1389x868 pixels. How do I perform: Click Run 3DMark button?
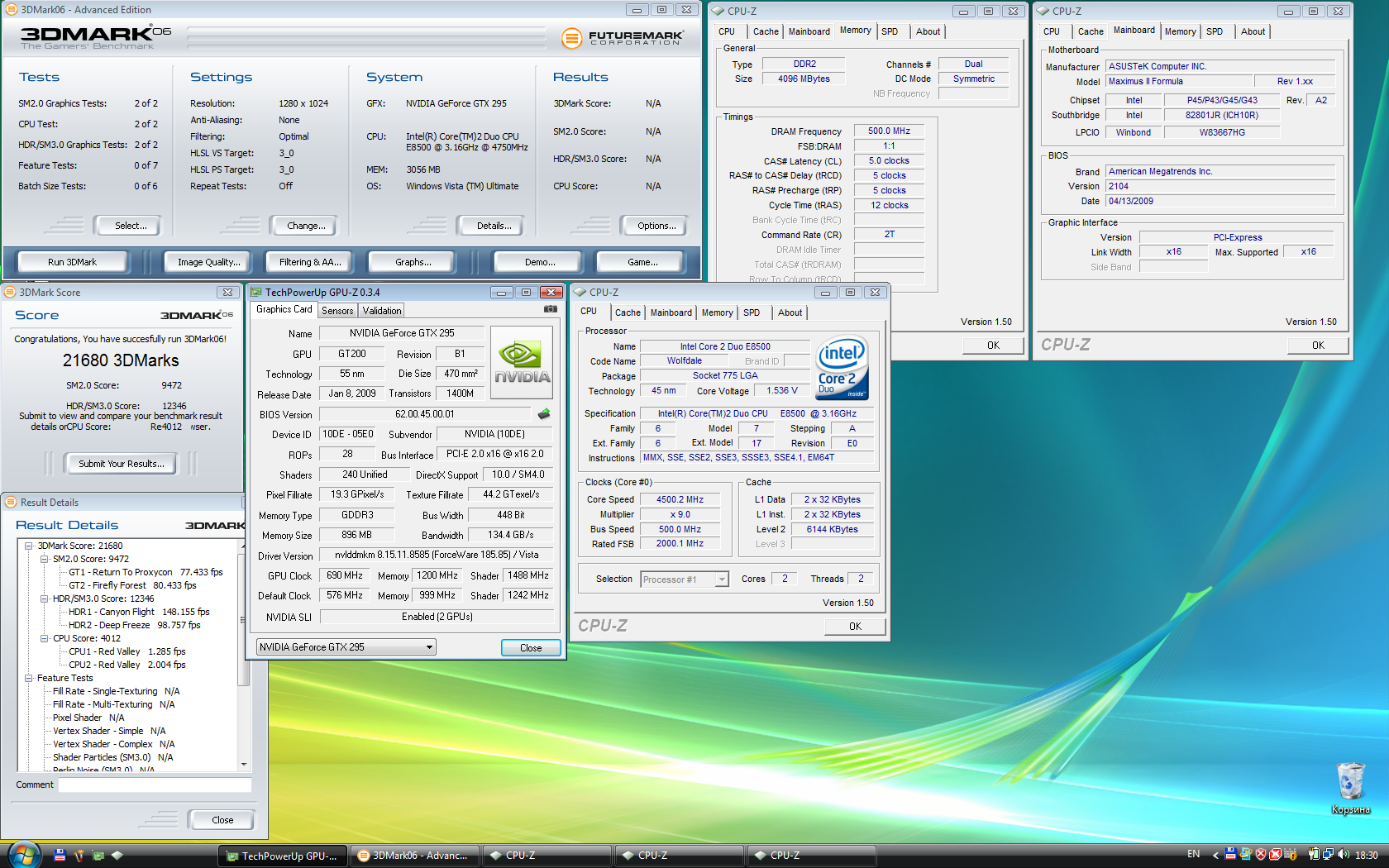pyautogui.click(x=72, y=262)
